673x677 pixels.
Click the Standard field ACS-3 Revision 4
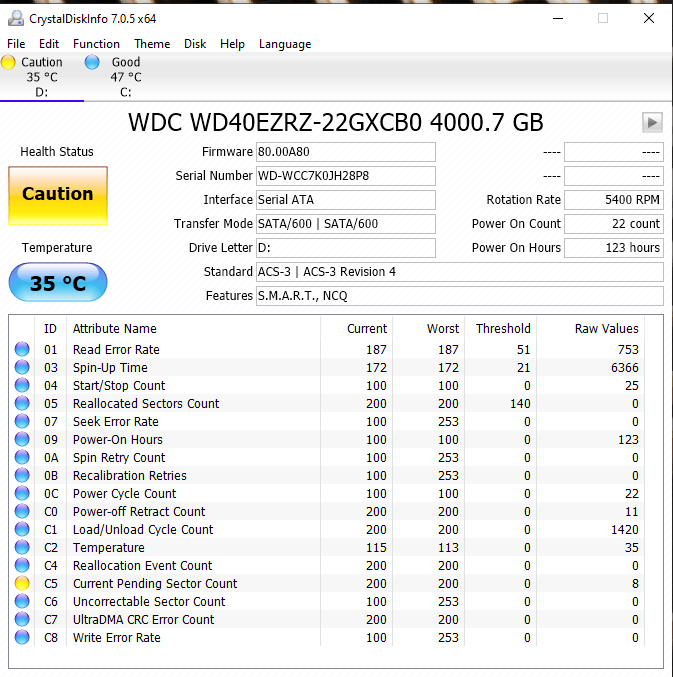tap(460, 272)
